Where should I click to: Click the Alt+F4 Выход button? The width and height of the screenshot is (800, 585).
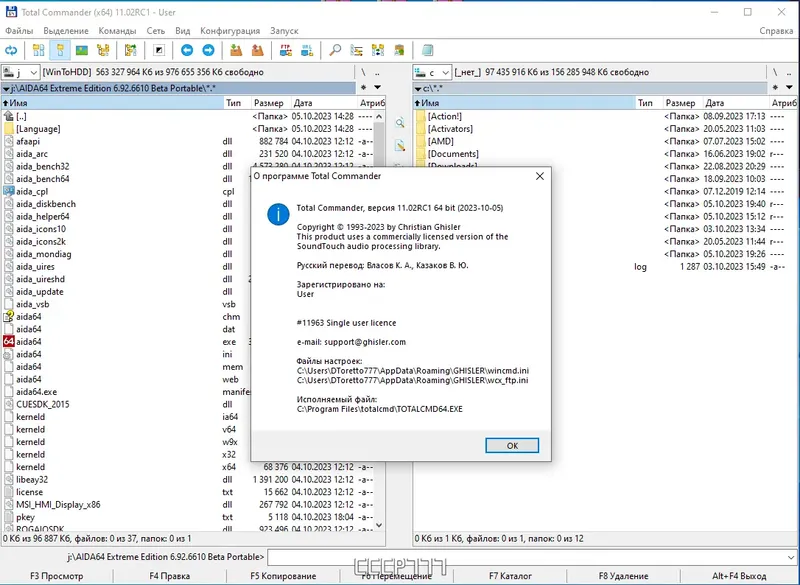point(739,576)
